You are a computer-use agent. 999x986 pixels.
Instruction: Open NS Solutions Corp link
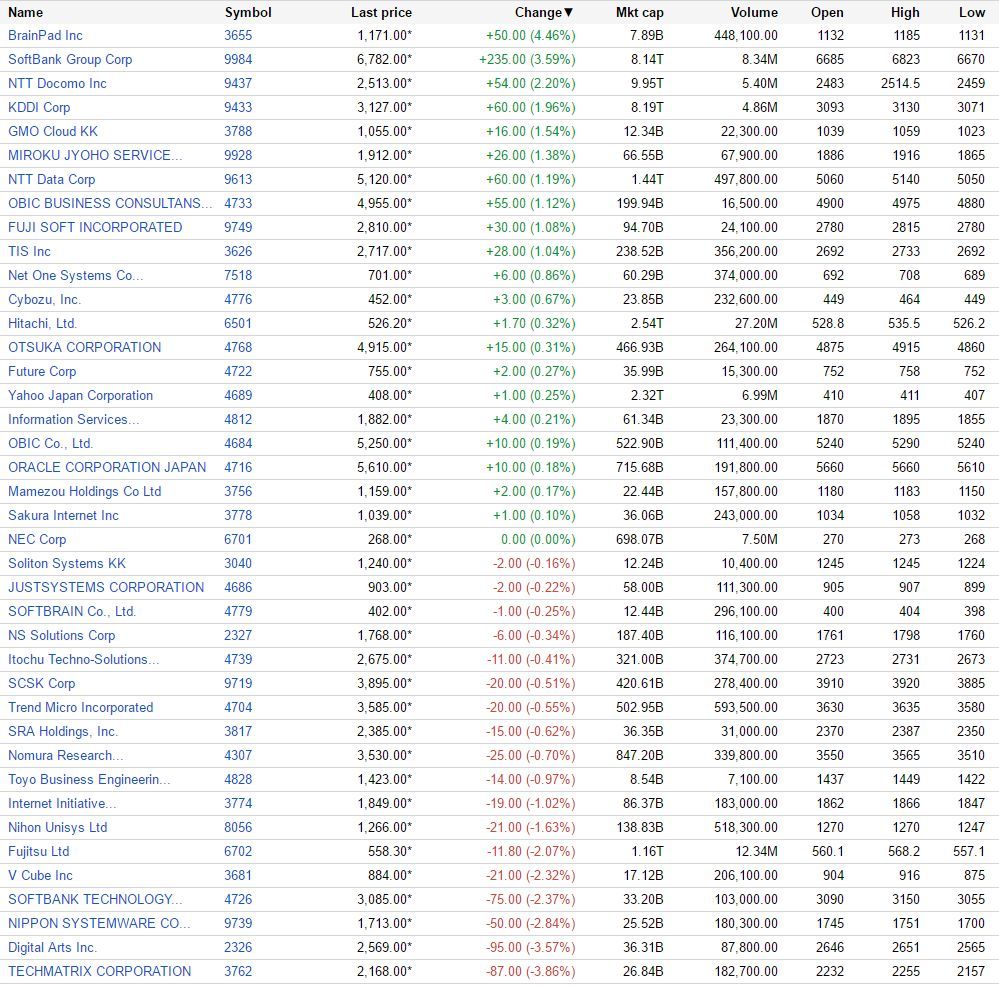[62, 636]
